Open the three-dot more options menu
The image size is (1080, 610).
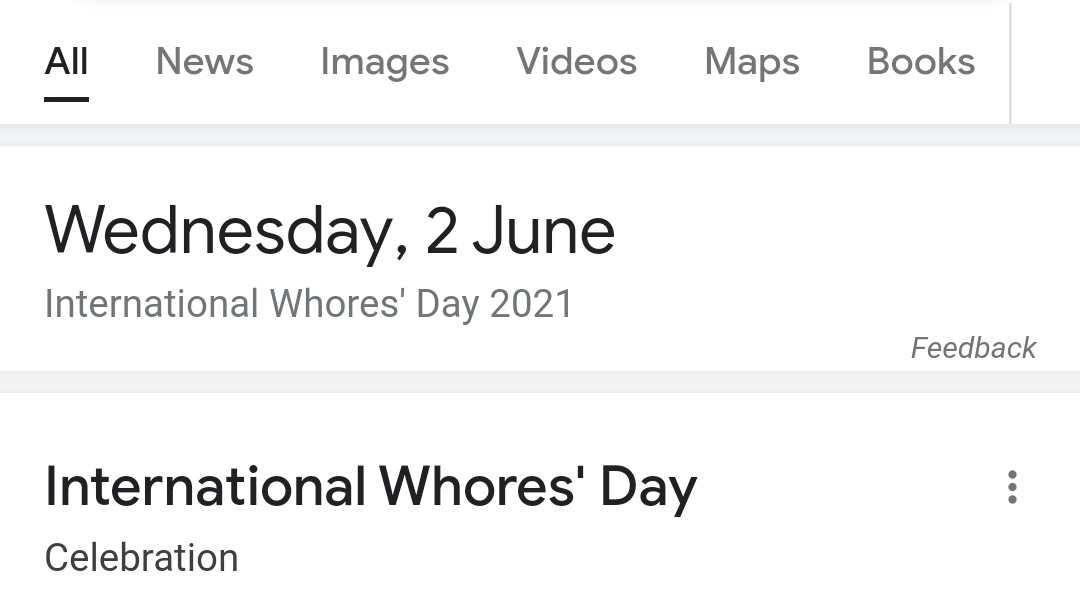(1012, 487)
